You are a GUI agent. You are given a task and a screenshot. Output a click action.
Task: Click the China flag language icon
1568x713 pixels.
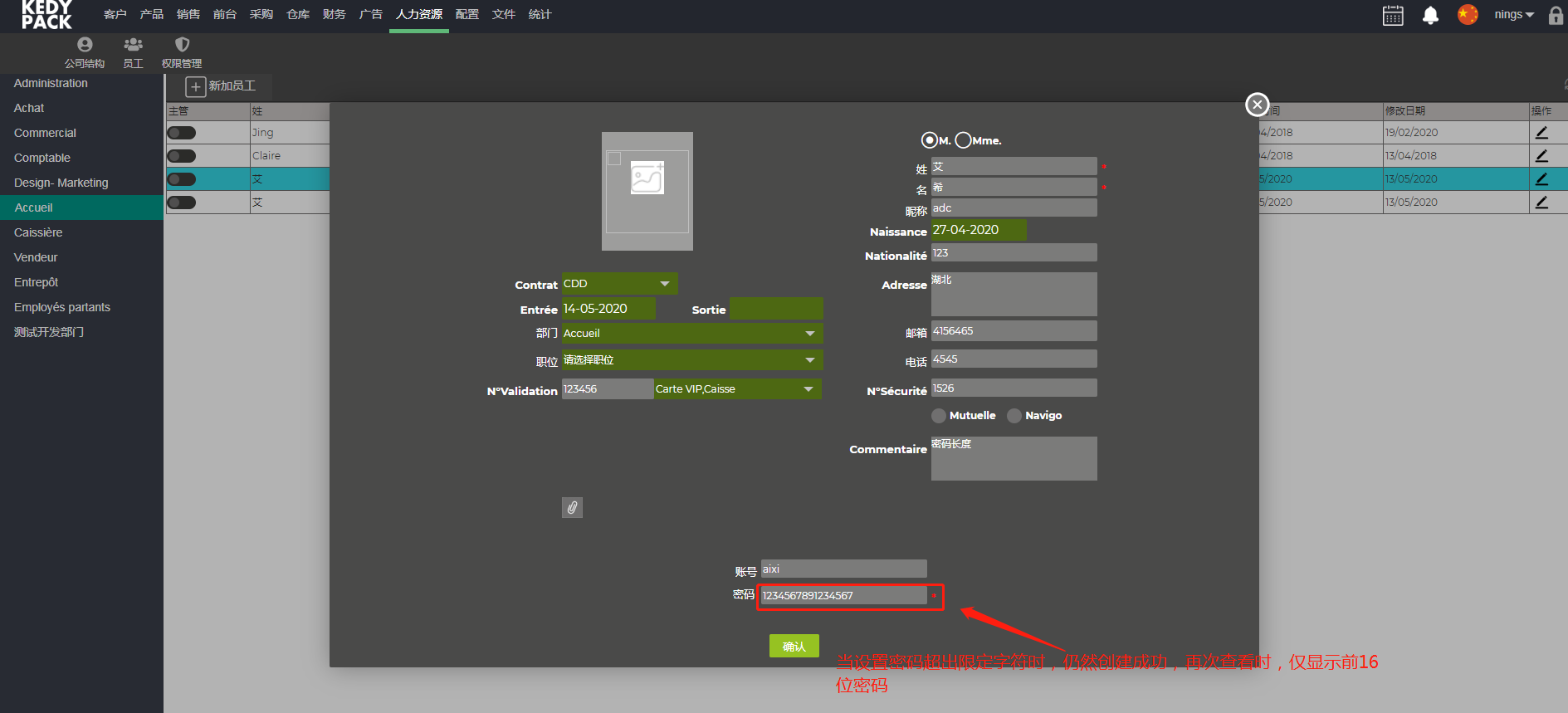(x=1468, y=15)
